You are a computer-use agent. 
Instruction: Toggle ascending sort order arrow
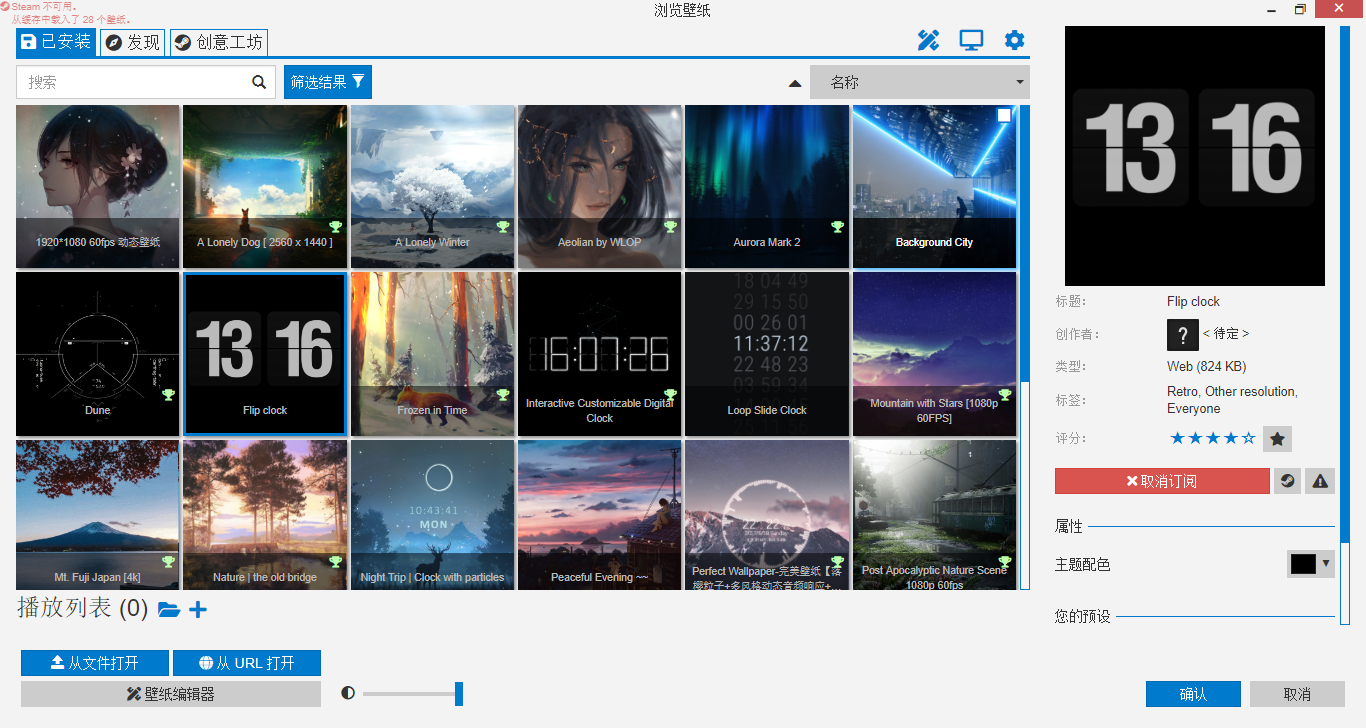click(x=795, y=83)
